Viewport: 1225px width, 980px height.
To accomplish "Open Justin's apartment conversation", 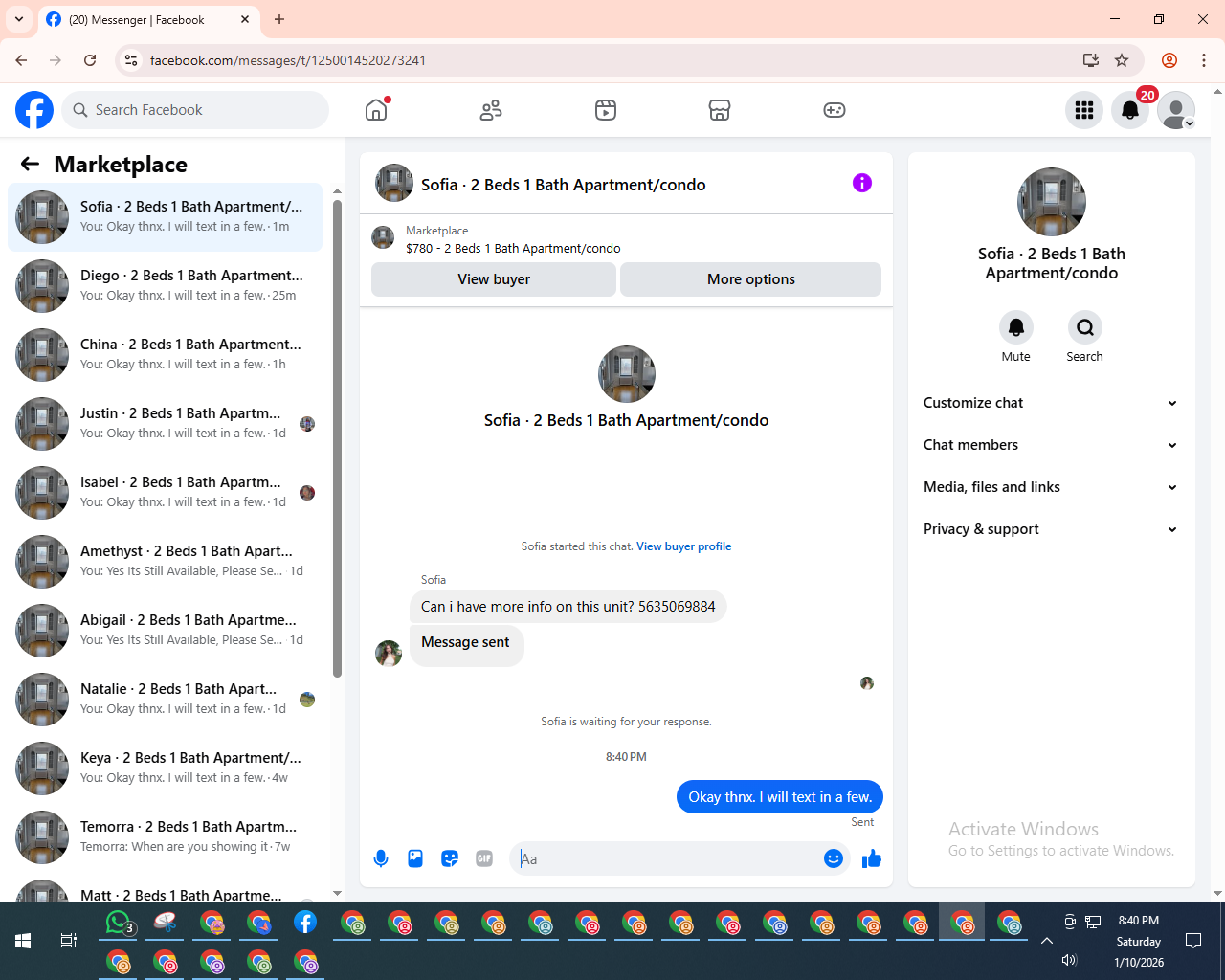I will 166,424.
